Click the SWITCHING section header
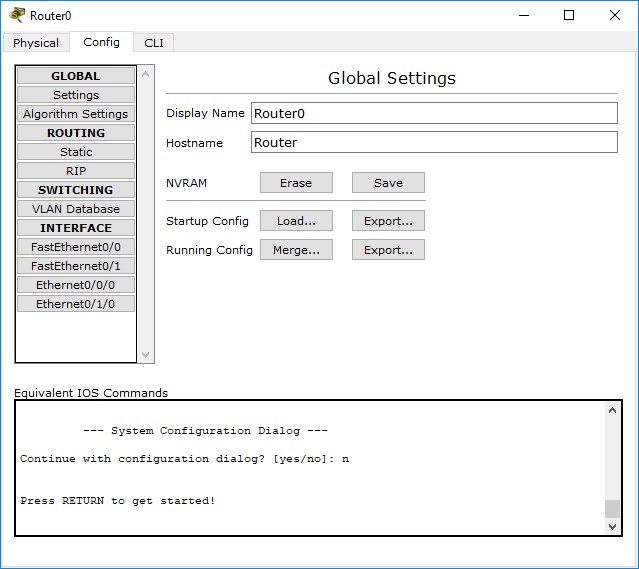 point(76,190)
